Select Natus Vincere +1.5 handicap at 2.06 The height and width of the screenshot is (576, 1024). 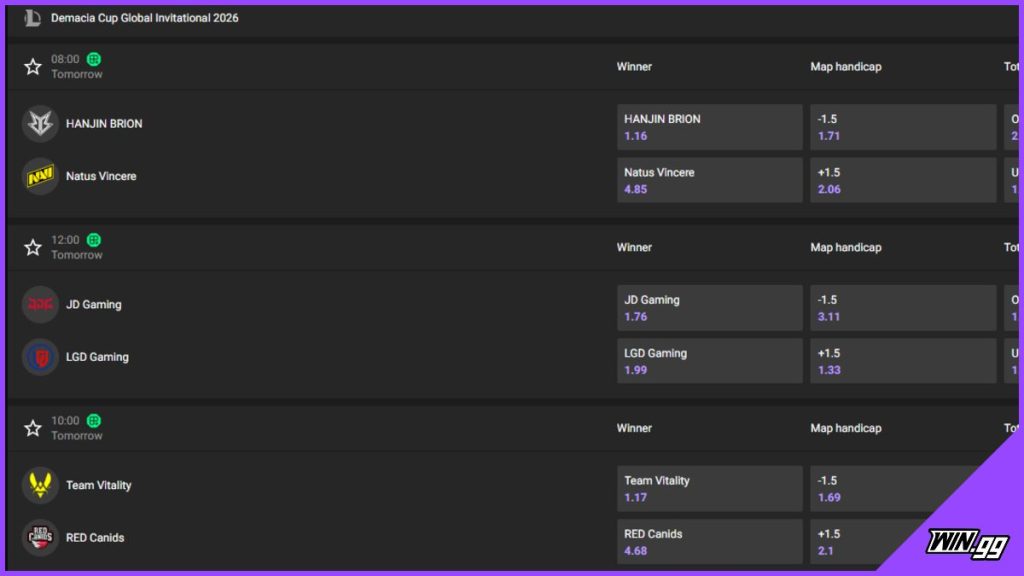[903, 180]
